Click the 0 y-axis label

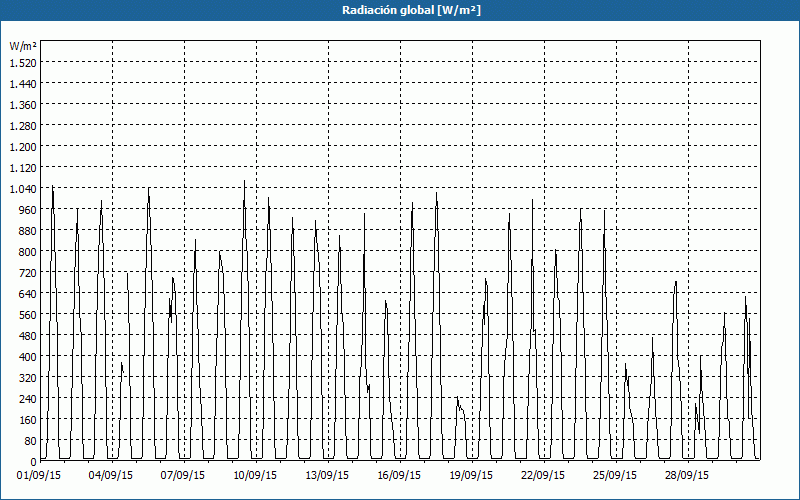coord(34,462)
